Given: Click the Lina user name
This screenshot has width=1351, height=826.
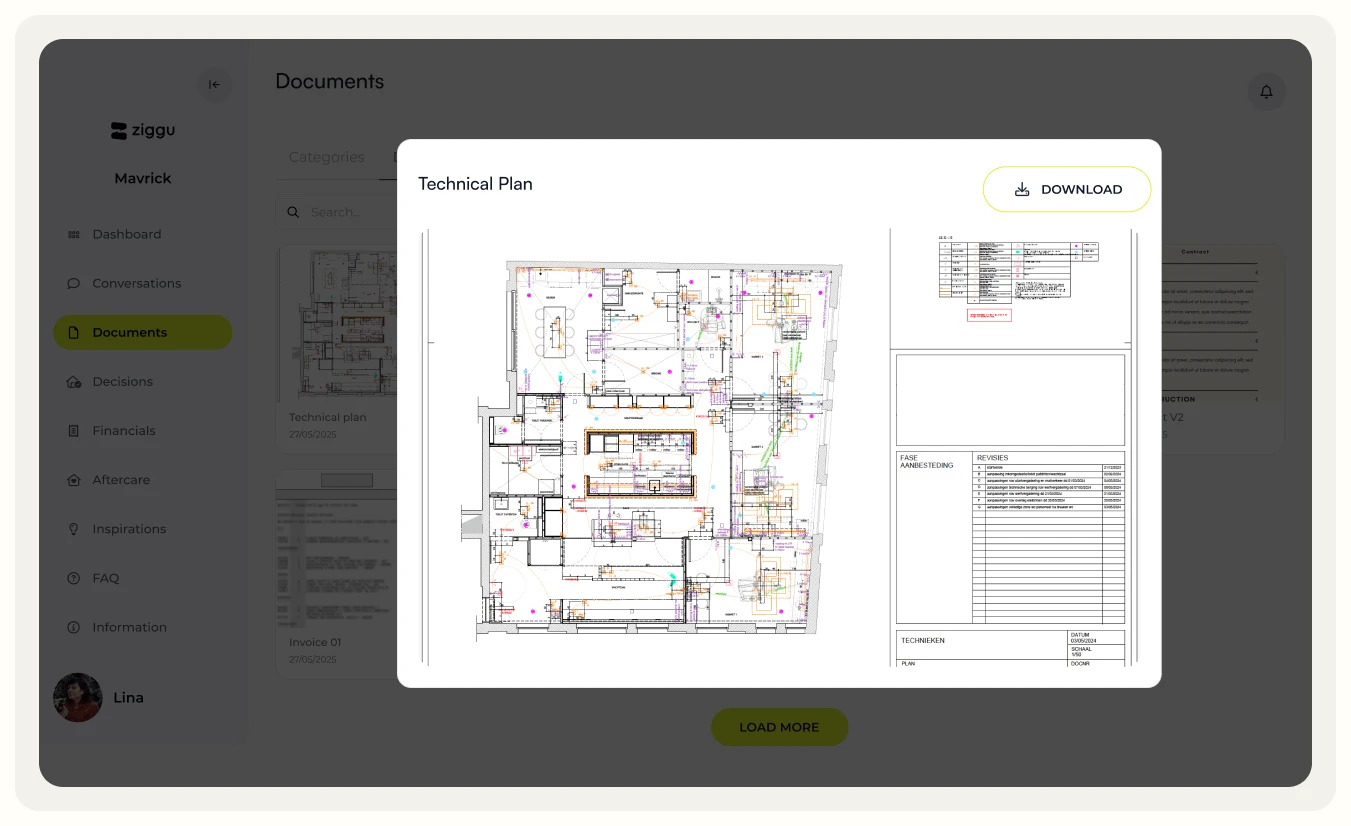Looking at the screenshot, I should click(128, 697).
